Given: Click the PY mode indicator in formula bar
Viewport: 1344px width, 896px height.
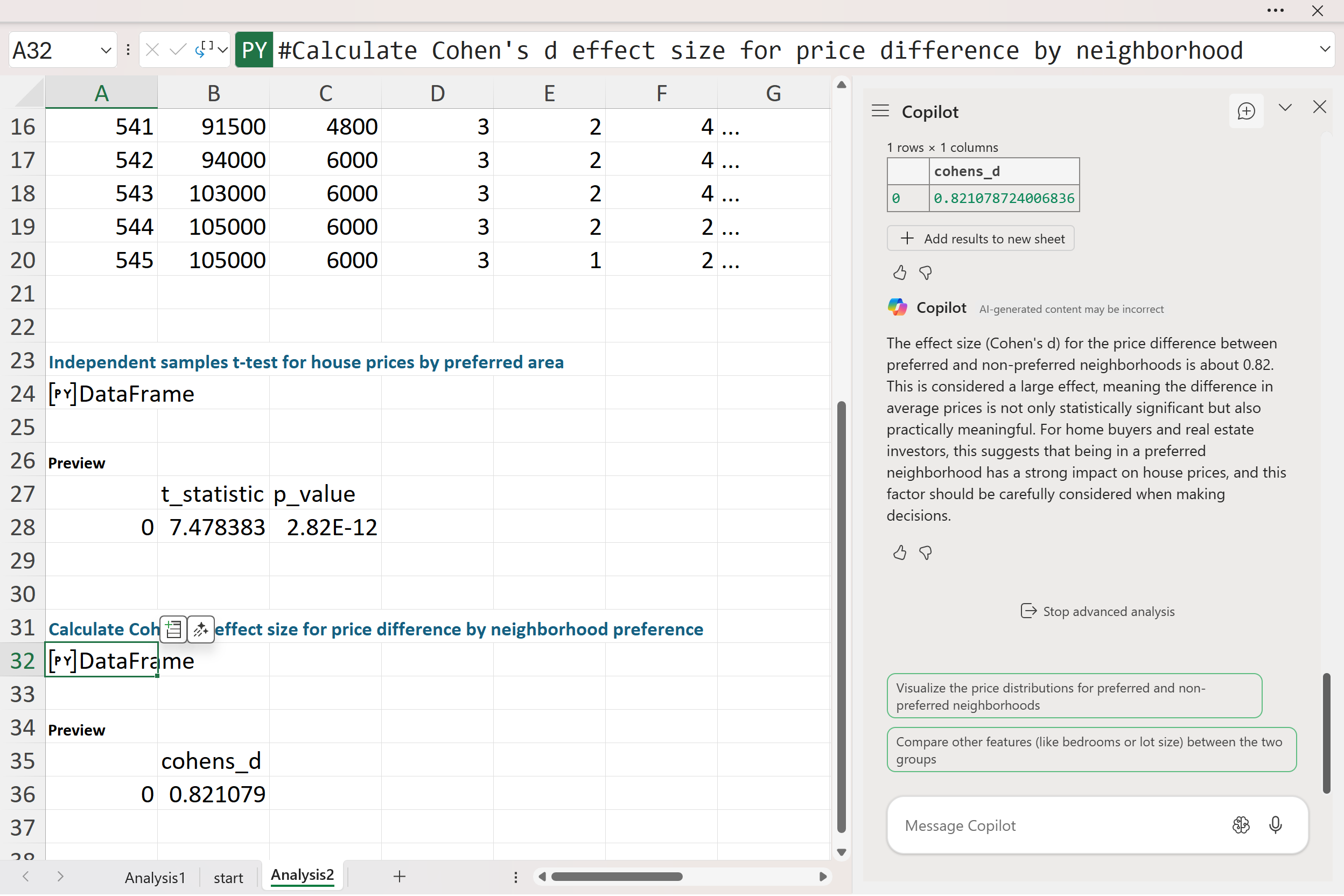Looking at the screenshot, I should tap(254, 50).
